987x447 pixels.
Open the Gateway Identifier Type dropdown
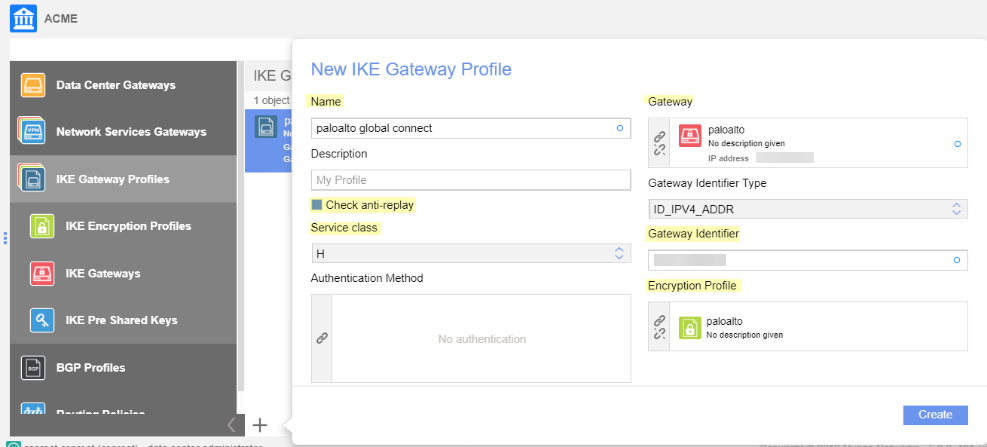[x=807, y=208]
